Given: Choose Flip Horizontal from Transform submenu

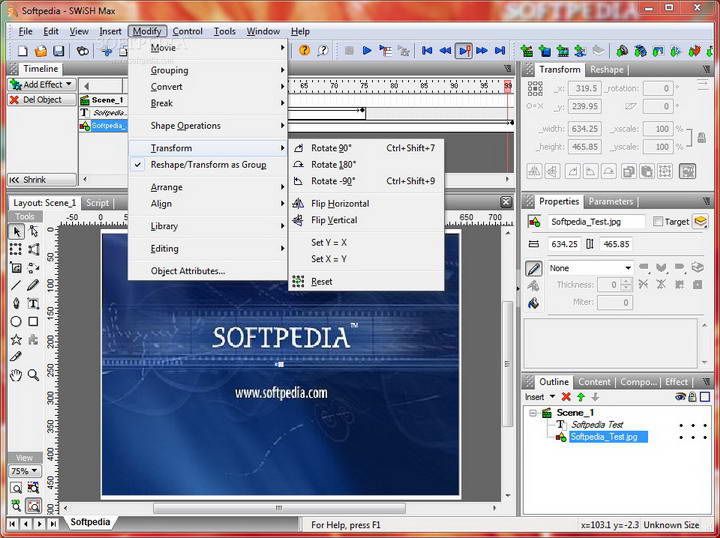Looking at the screenshot, I should coord(366,204).
